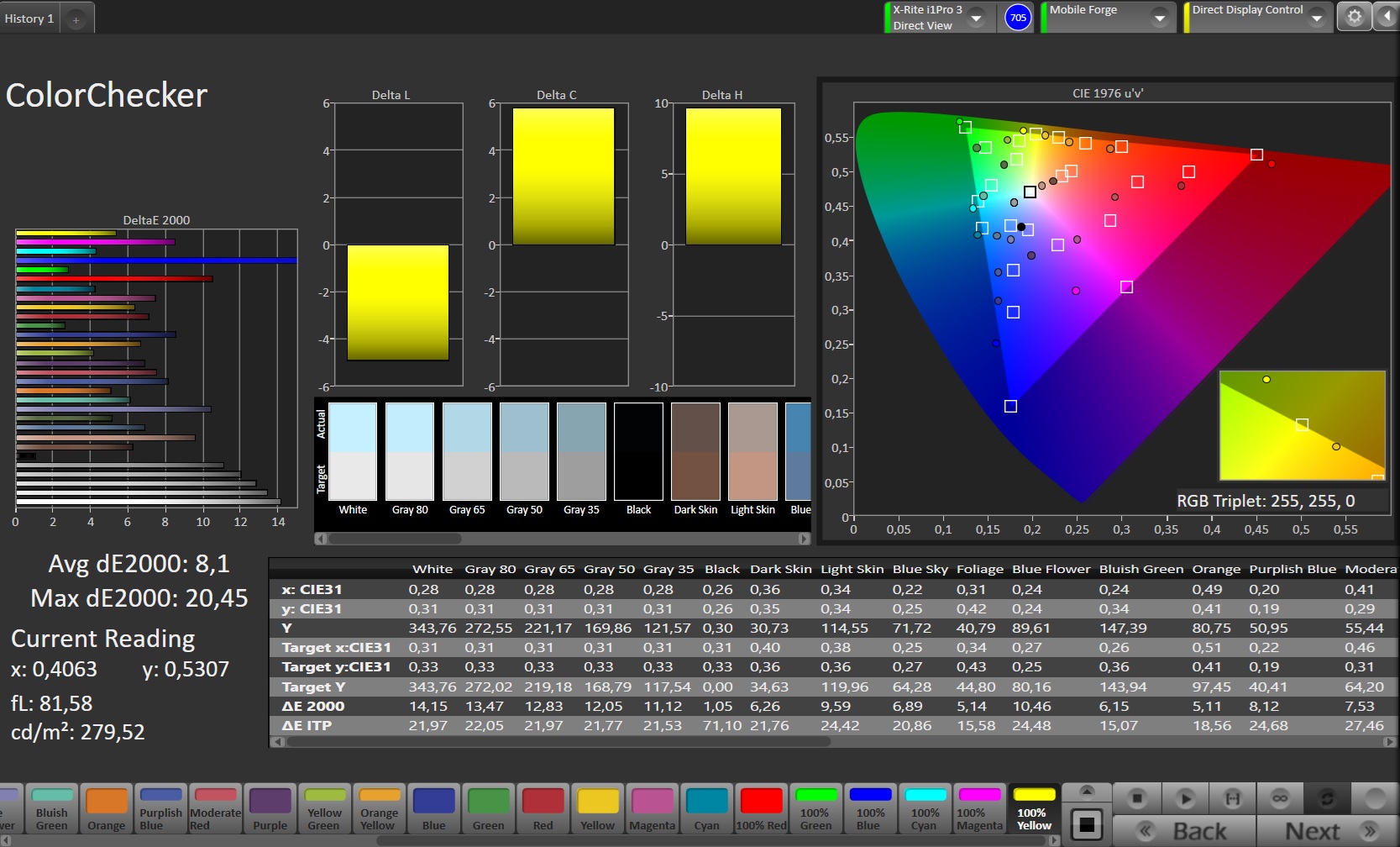Open the Direct Display Control dropdown
Image resolution: width=1400 pixels, height=847 pixels.
pyautogui.click(x=1316, y=18)
